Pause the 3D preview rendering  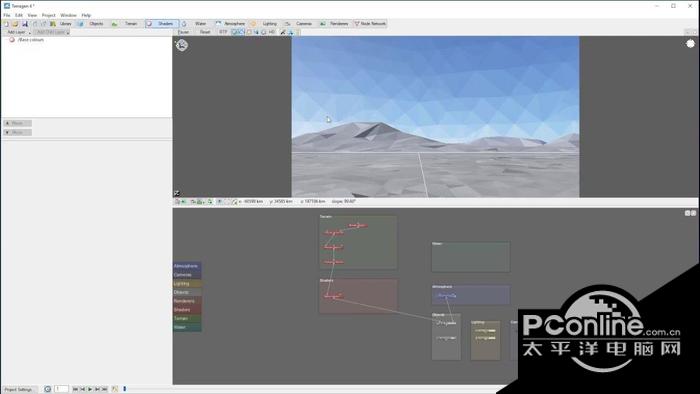coord(183,32)
